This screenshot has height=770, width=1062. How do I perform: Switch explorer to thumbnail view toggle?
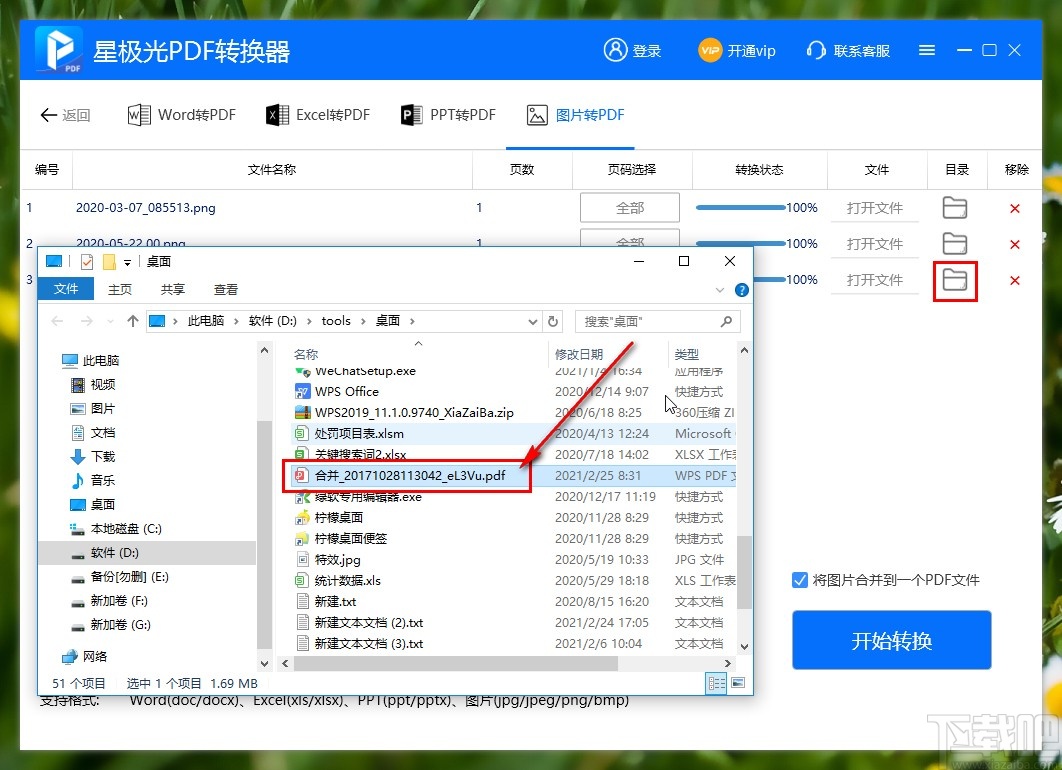click(x=738, y=683)
